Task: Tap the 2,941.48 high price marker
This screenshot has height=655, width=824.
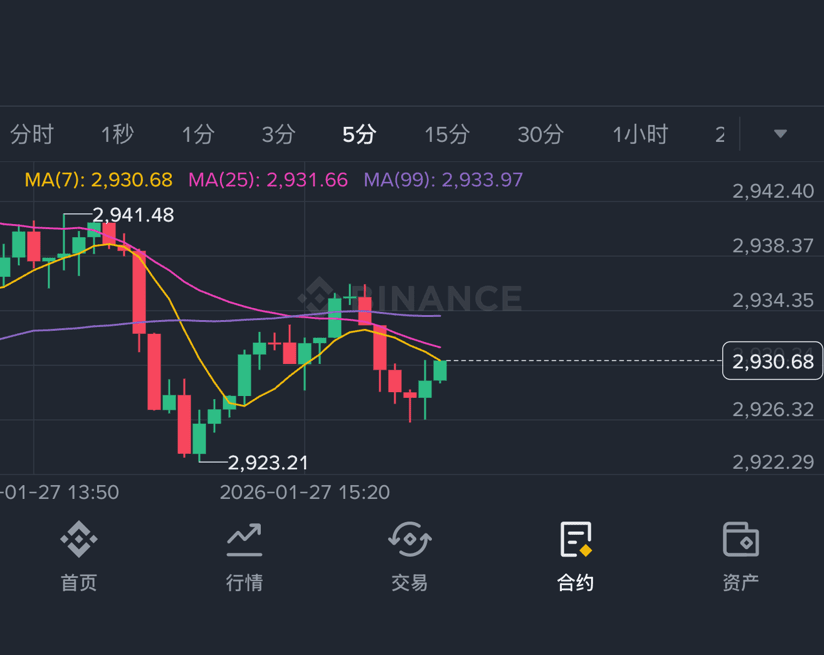Action: (133, 214)
